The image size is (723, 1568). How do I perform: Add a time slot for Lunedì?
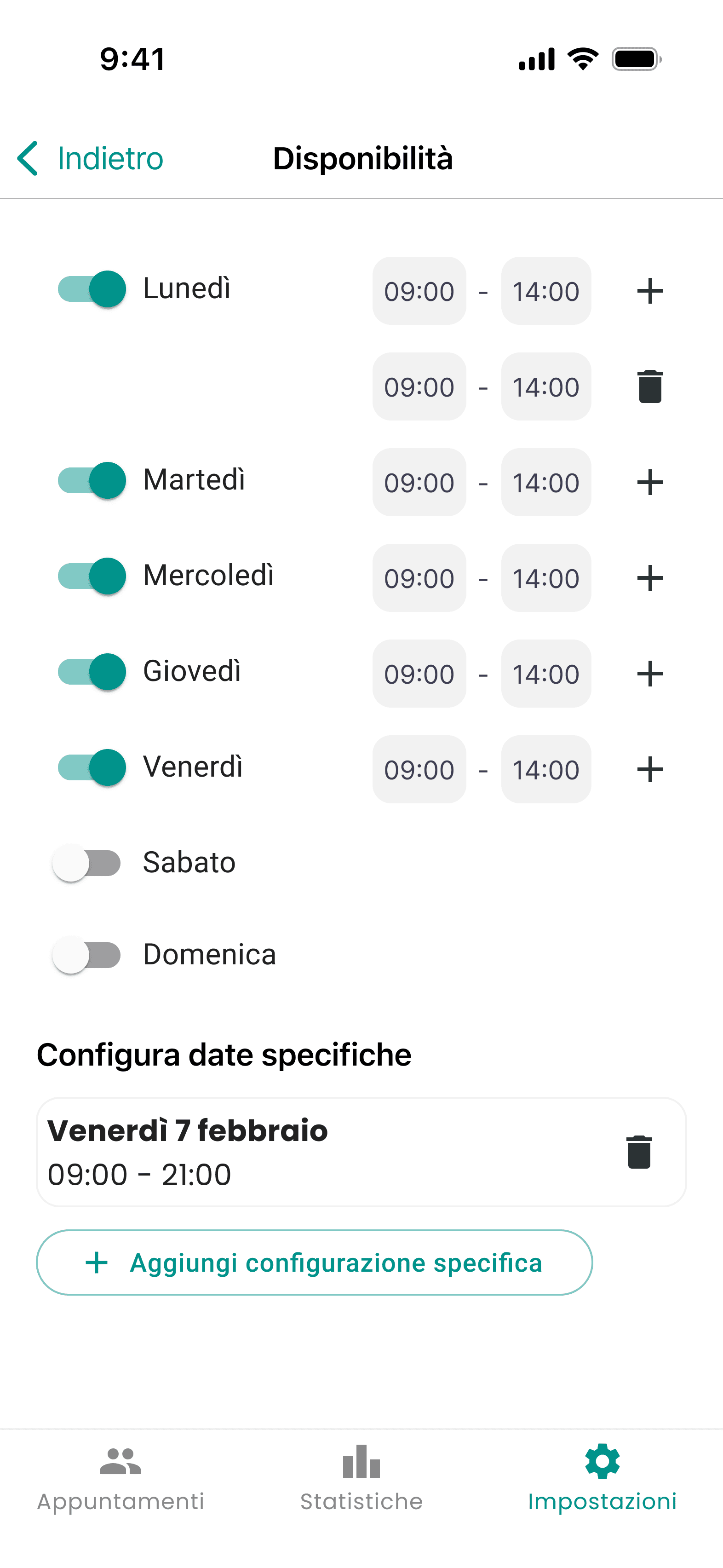(649, 291)
